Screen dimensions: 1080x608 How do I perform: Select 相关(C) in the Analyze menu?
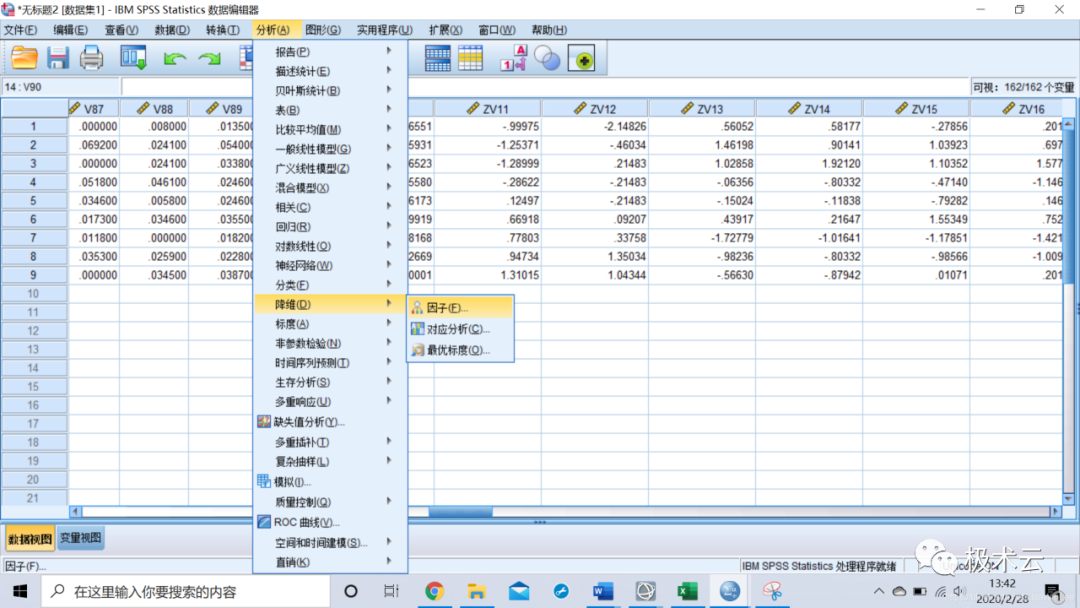tap(330, 207)
